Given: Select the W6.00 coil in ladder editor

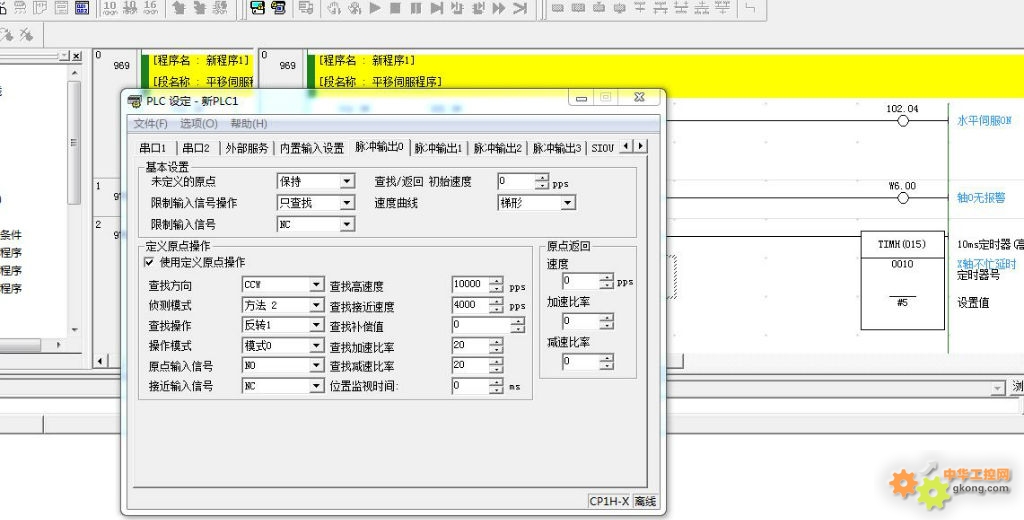Looking at the screenshot, I should [903, 198].
